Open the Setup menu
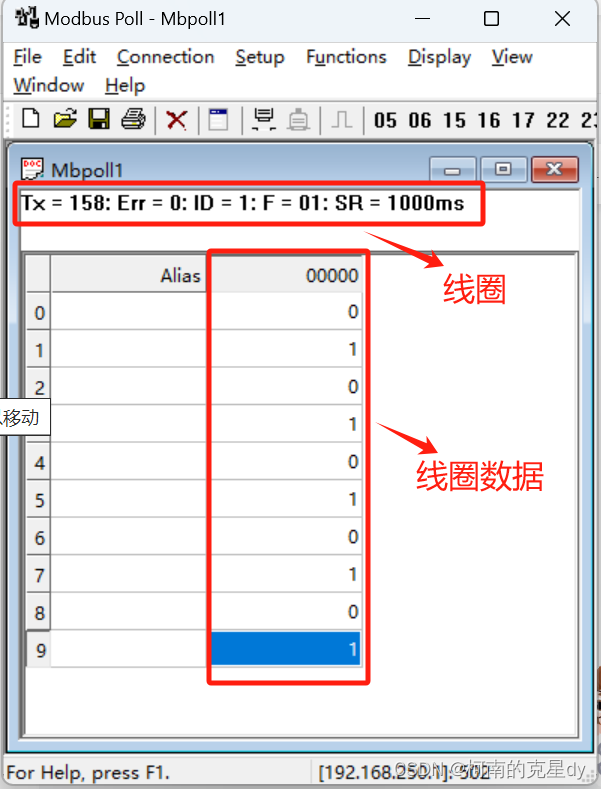This screenshot has width=601, height=789. [260, 57]
